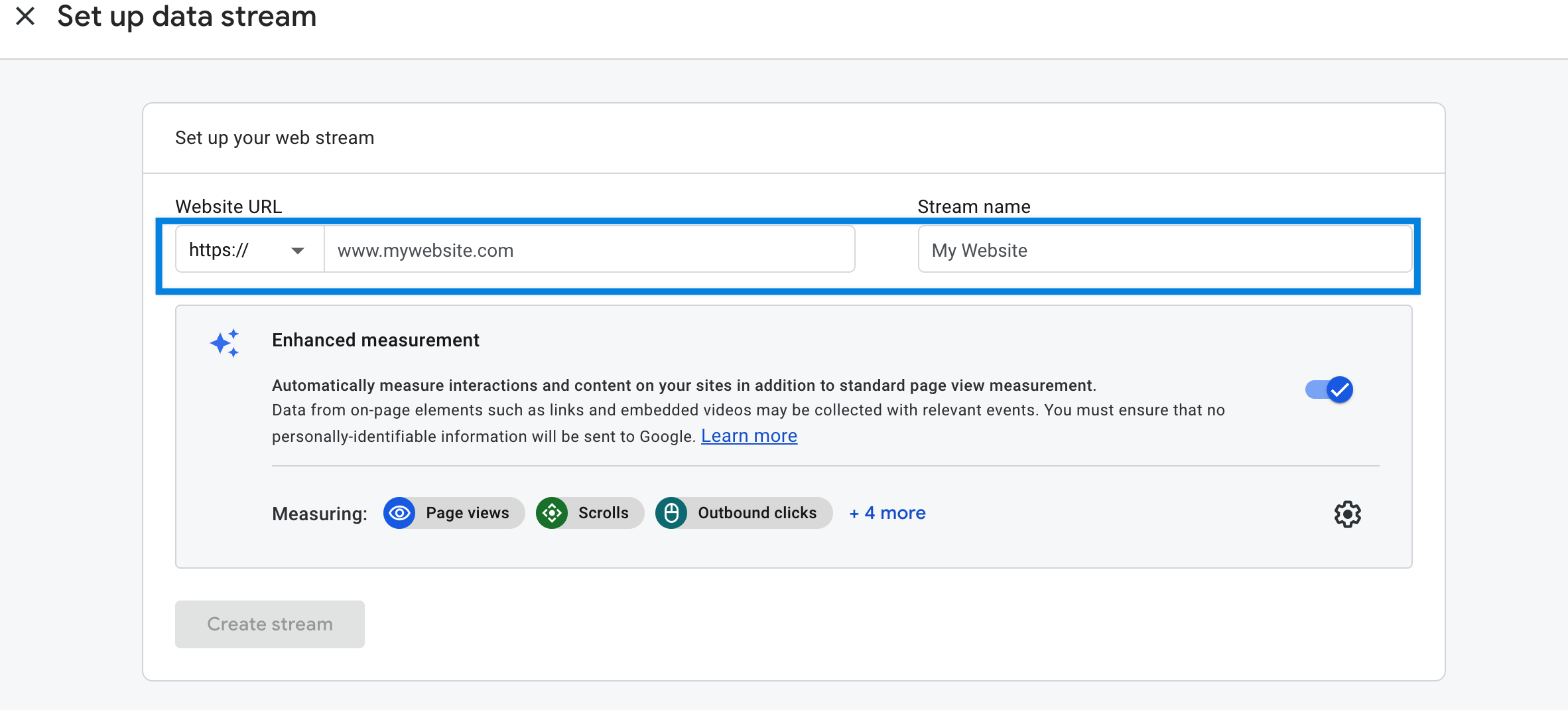Click the Page views eye icon
1568x710 pixels.
tap(399, 513)
